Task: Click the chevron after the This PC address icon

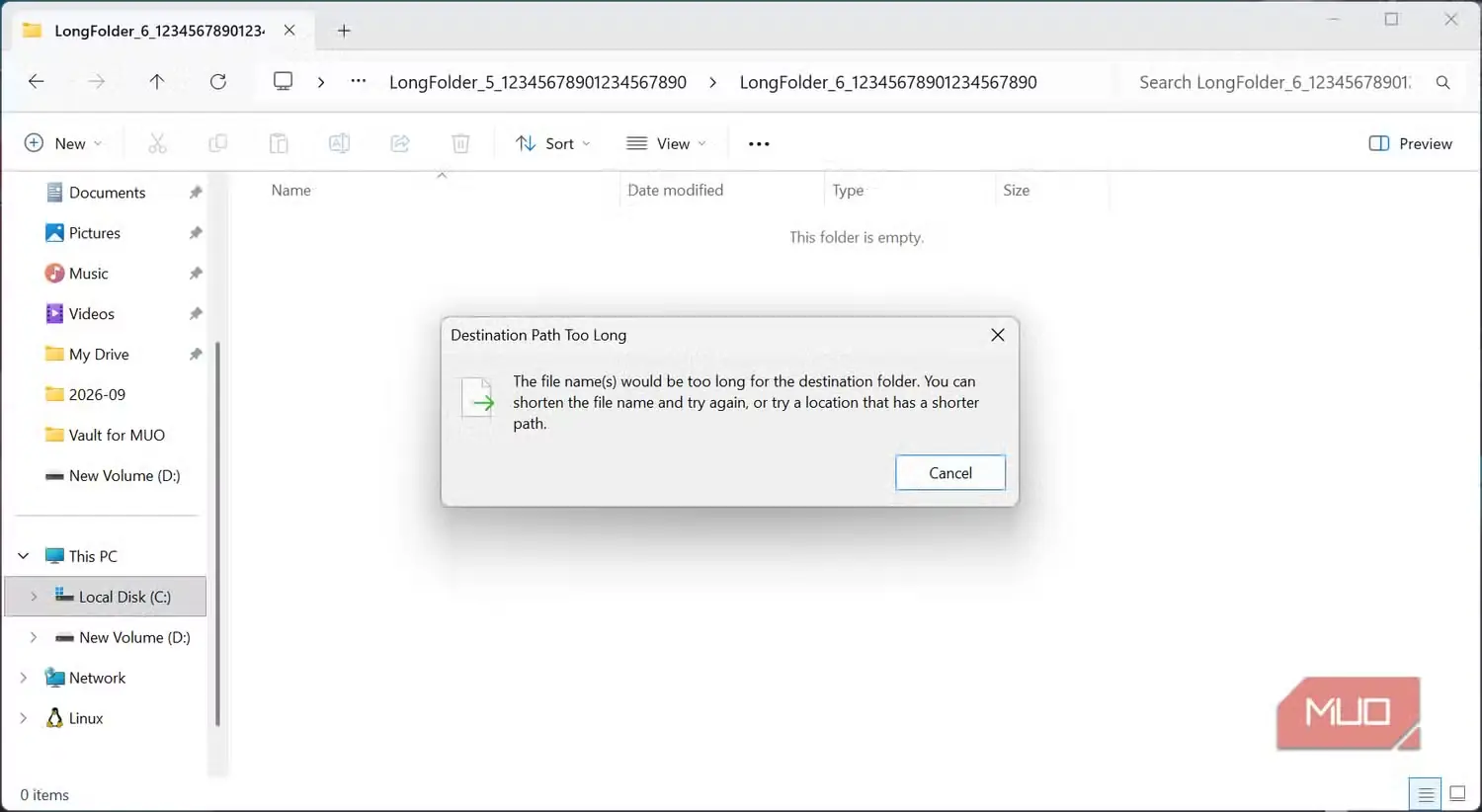Action: point(321,82)
